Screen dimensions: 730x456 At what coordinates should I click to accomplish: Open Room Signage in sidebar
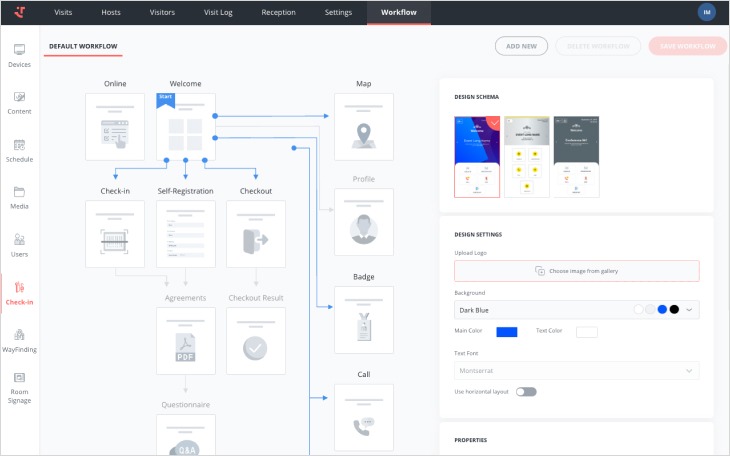click(19, 387)
